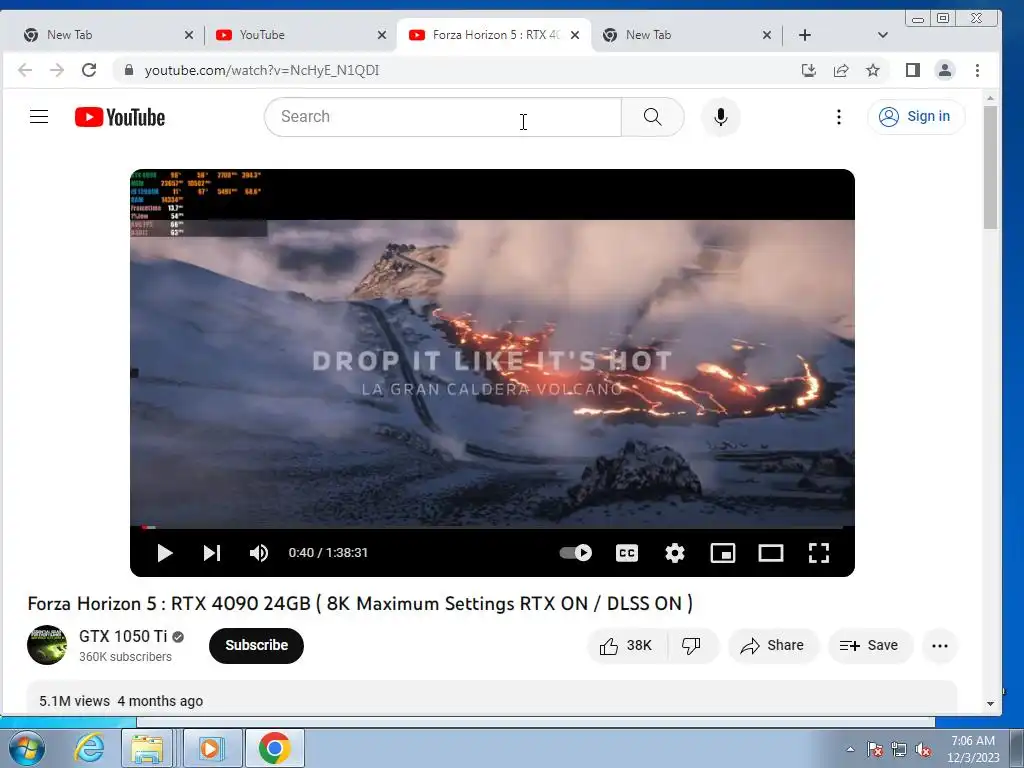Open the YouTube guide hamburger menu
Viewport: 1024px width, 768px height.
click(x=39, y=117)
